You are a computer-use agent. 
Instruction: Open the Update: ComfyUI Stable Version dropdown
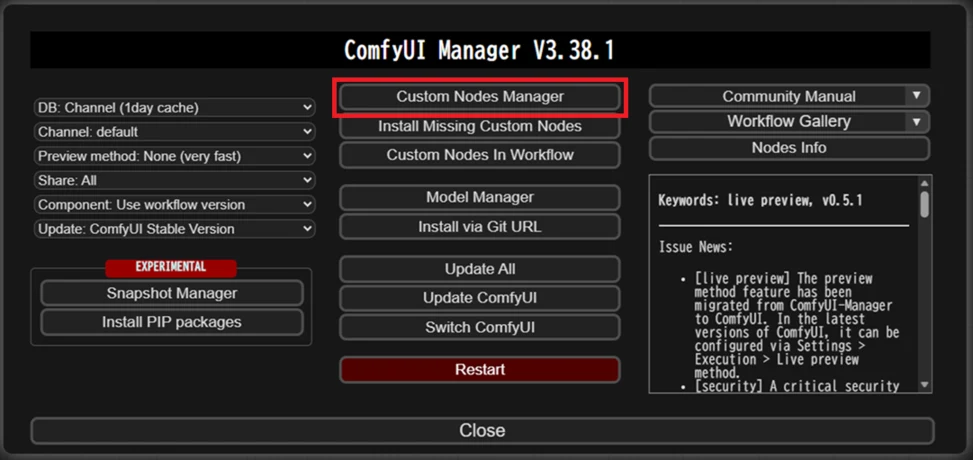point(174,228)
